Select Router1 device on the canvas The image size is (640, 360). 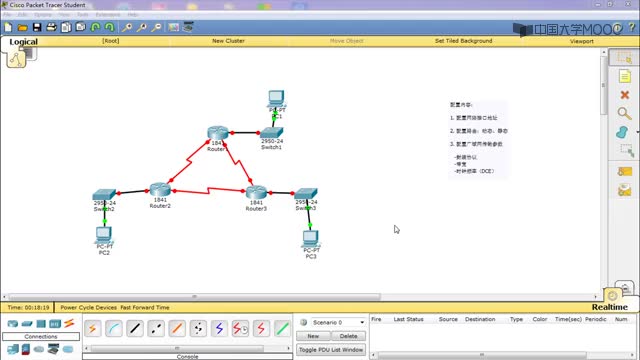(217, 133)
